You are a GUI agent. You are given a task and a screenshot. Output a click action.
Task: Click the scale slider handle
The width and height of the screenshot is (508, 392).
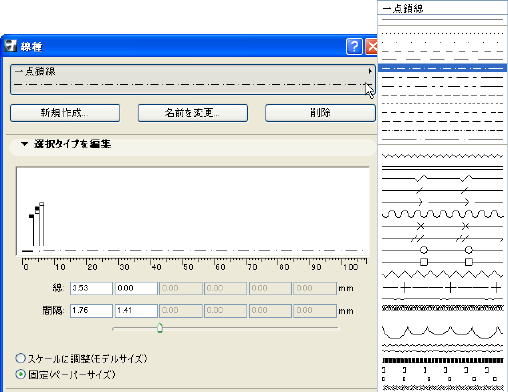coord(160,328)
